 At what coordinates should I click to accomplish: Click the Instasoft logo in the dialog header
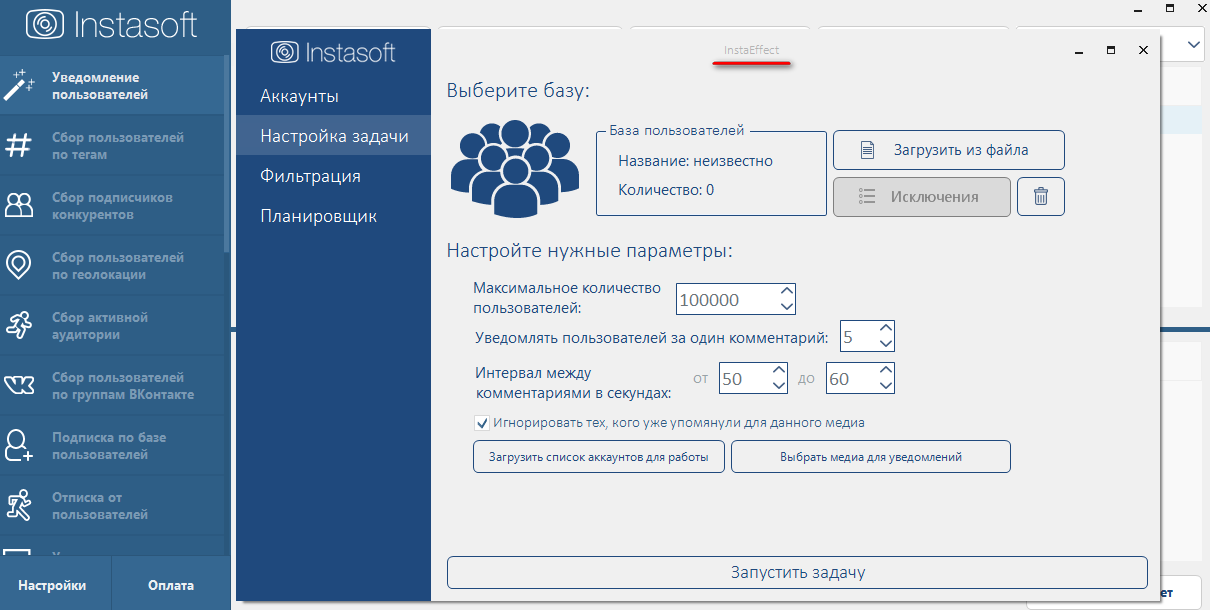coord(334,52)
